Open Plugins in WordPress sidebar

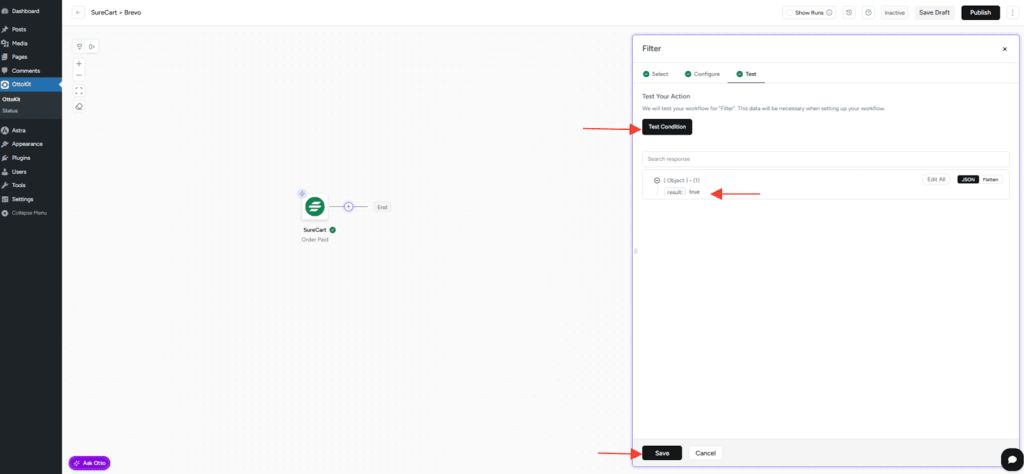pyautogui.click(x=21, y=158)
